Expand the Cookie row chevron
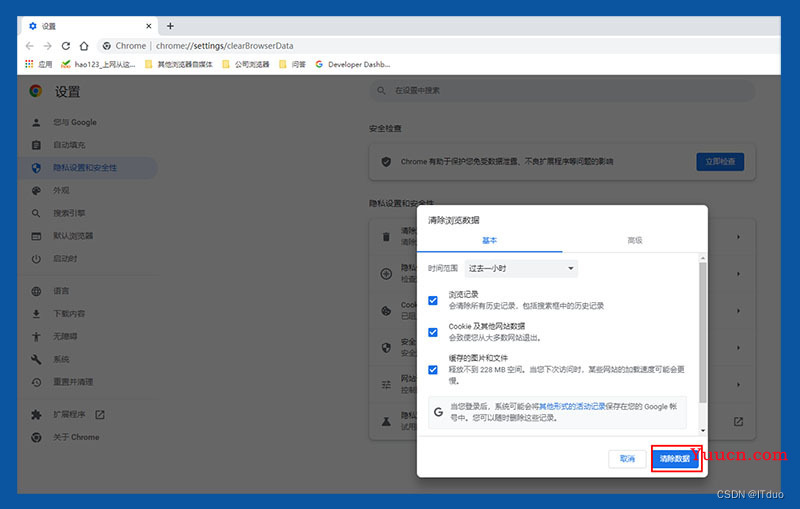Screen dimensions: 800x509 click(738, 311)
